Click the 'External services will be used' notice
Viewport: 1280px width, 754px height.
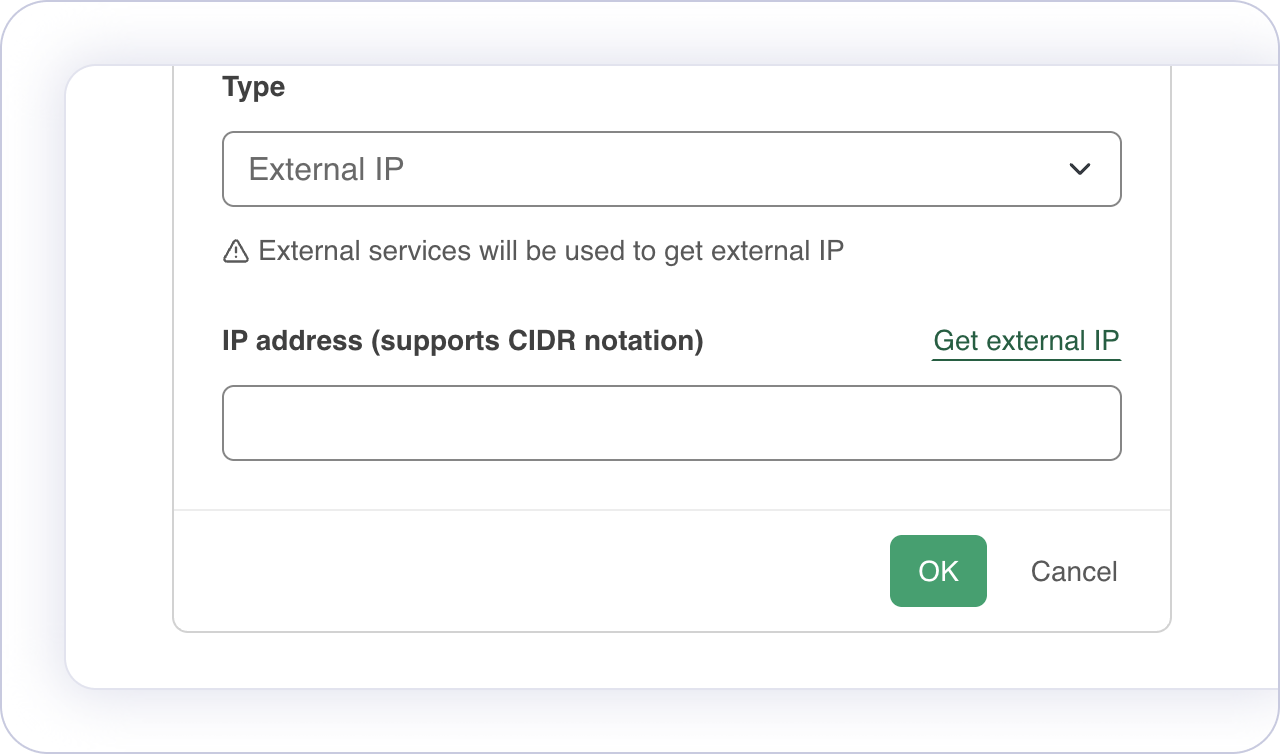coord(550,250)
